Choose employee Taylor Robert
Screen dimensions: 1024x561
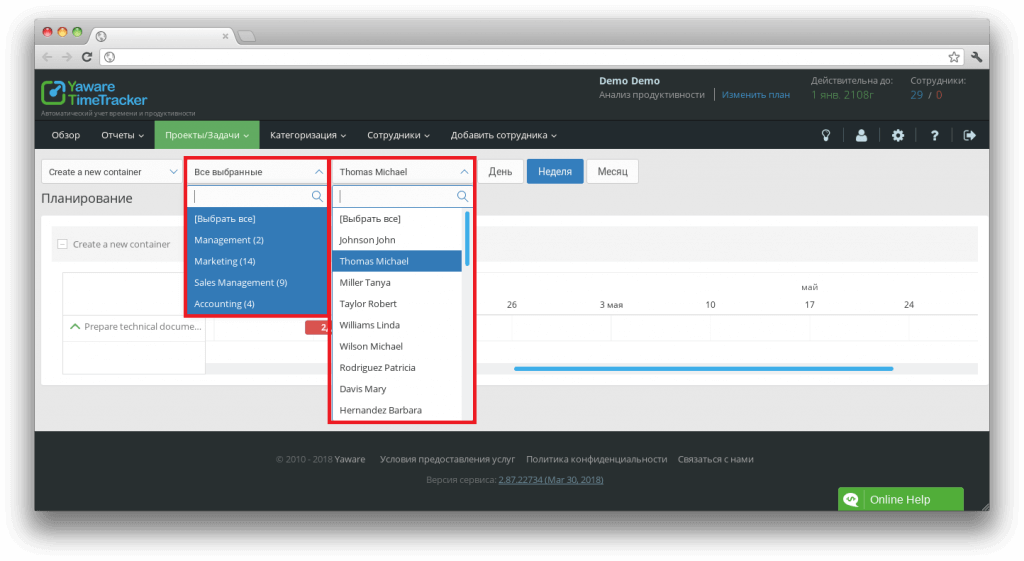coord(397,304)
